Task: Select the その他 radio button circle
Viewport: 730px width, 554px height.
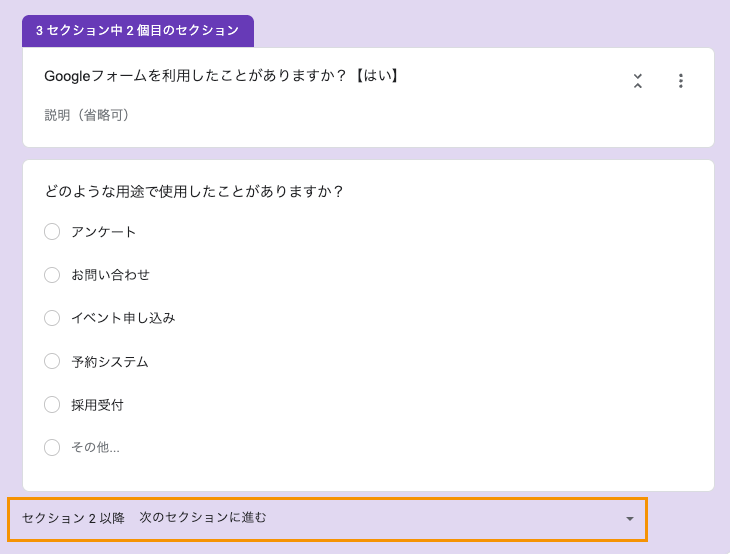Action: tap(52, 447)
